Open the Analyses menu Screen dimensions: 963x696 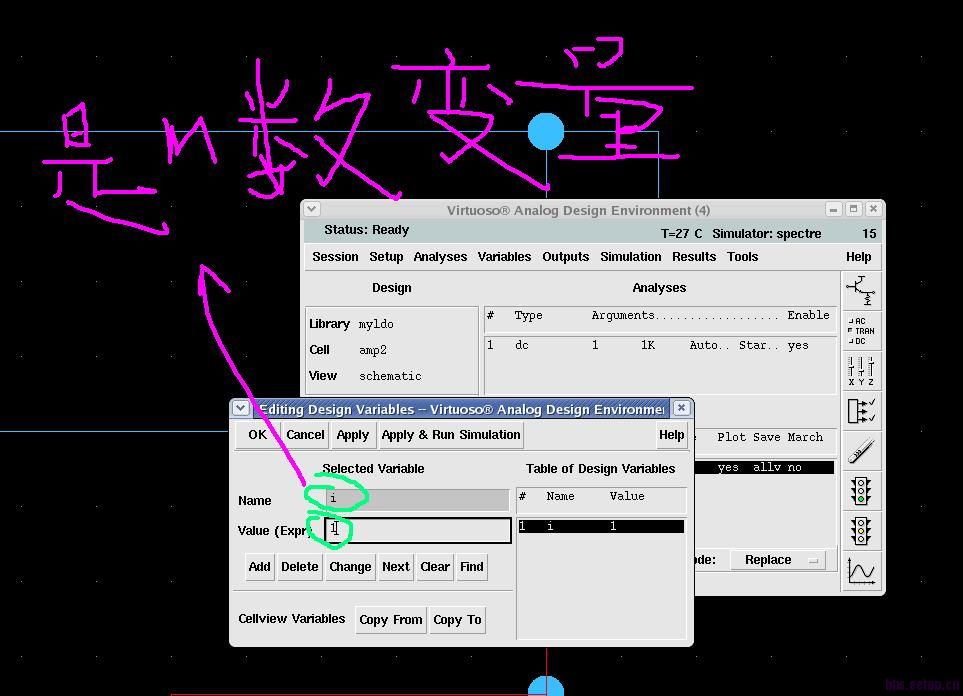coord(440,257)
